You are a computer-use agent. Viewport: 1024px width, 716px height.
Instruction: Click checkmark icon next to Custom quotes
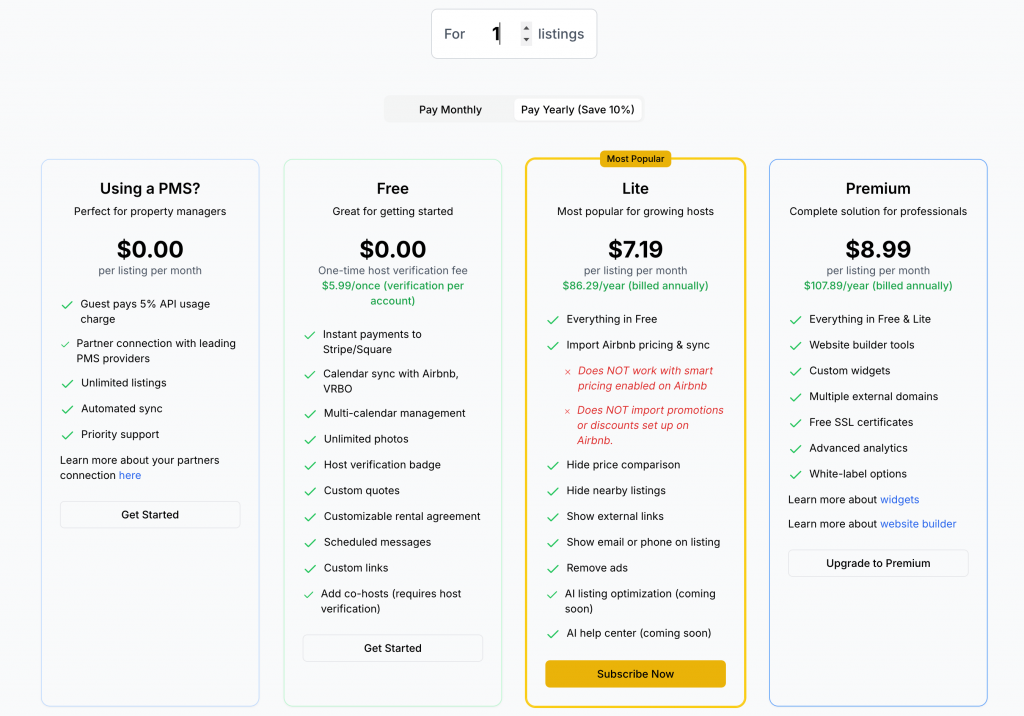tap(310, 491)
